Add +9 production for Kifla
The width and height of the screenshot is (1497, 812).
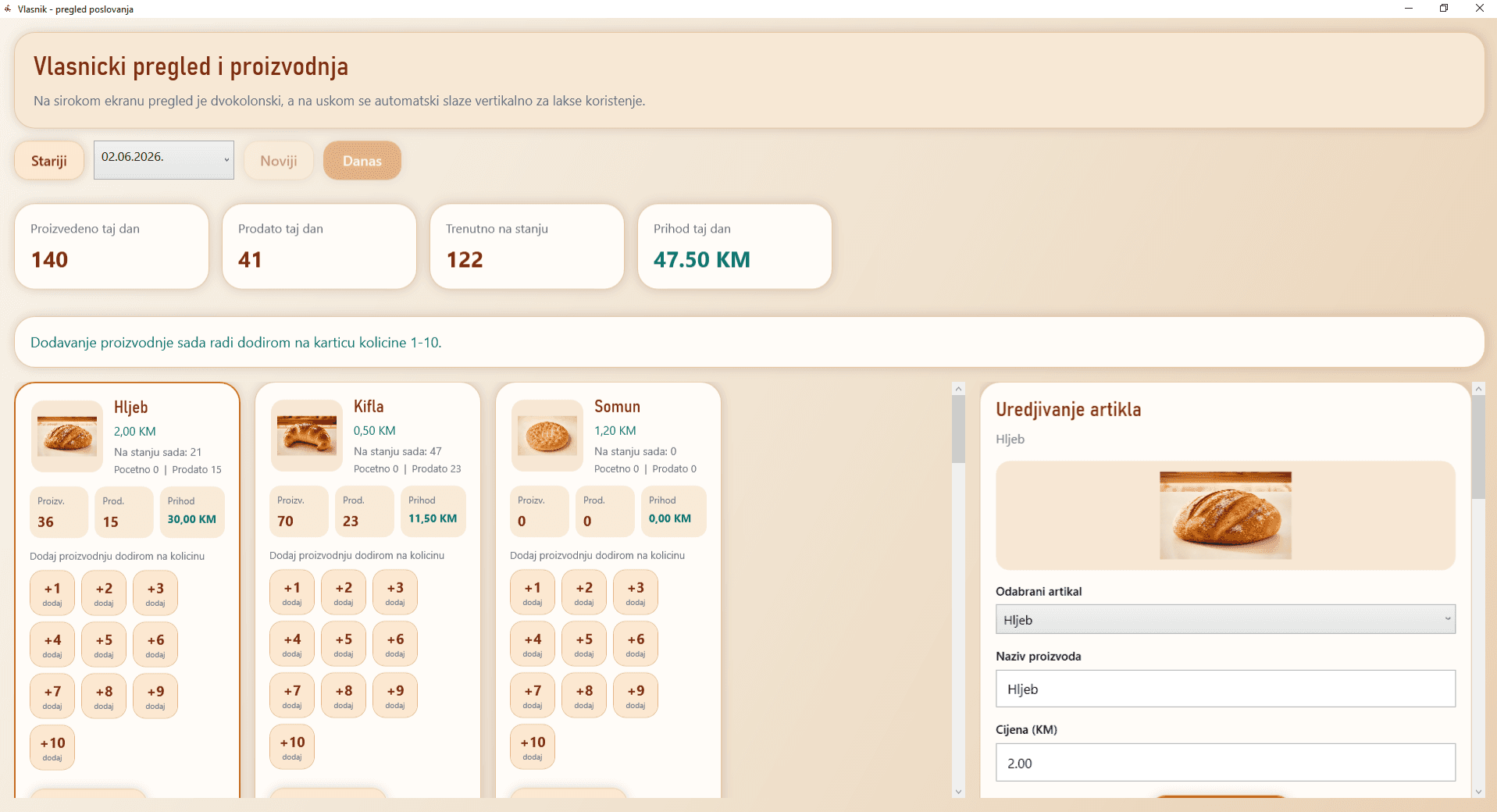point(395,696)
